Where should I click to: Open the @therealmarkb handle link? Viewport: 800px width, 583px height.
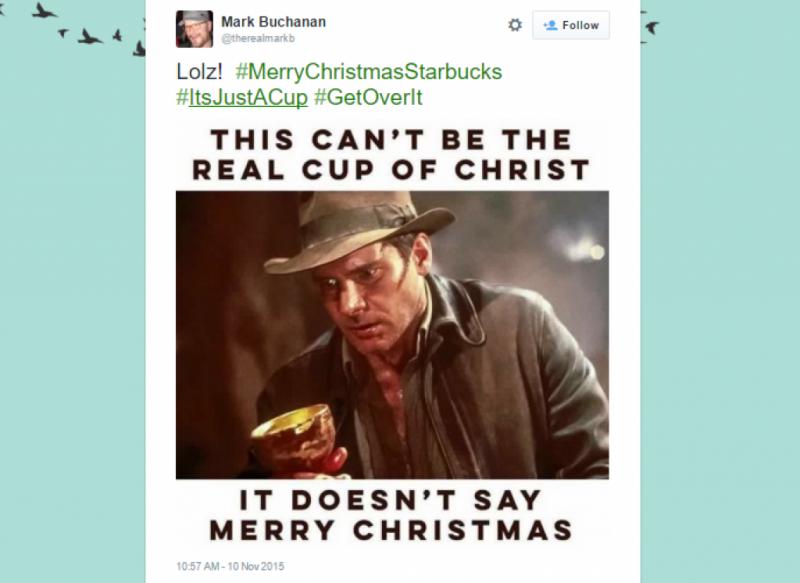[258, 39]
